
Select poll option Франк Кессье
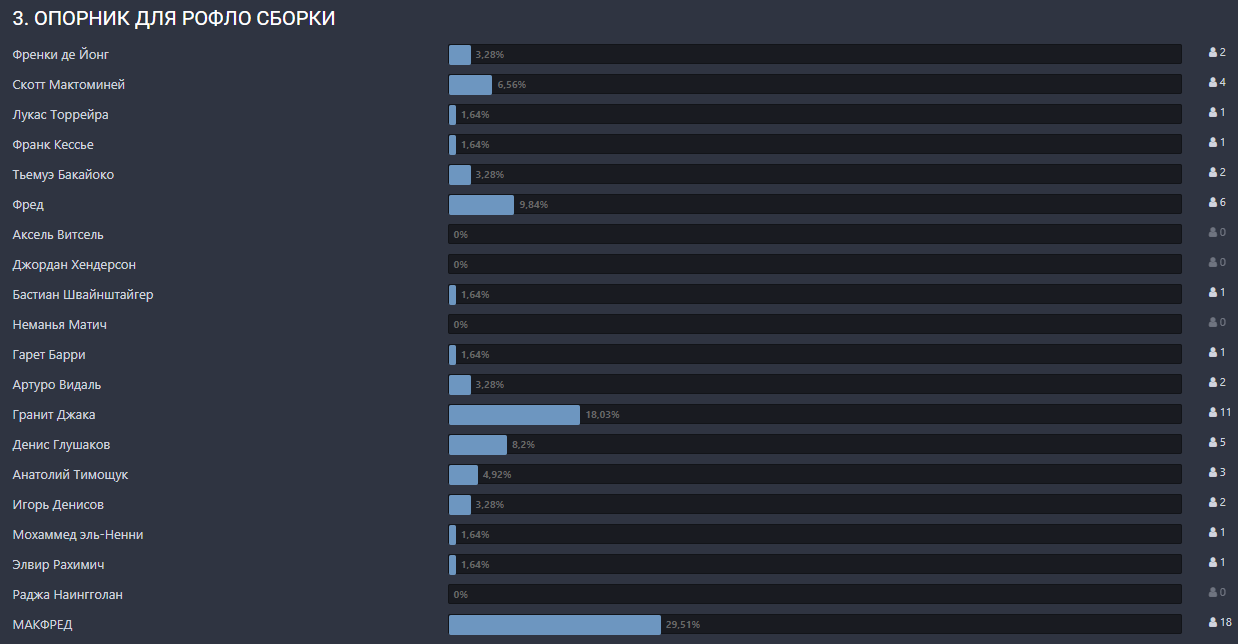pyautogui.click(x=53, y=145)
